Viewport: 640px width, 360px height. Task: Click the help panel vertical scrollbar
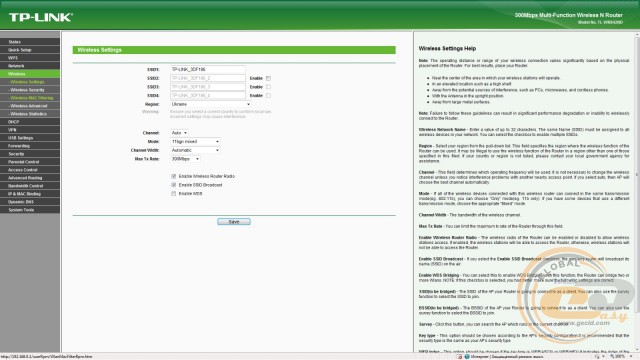pyautogui.click(x=637, y=192)
